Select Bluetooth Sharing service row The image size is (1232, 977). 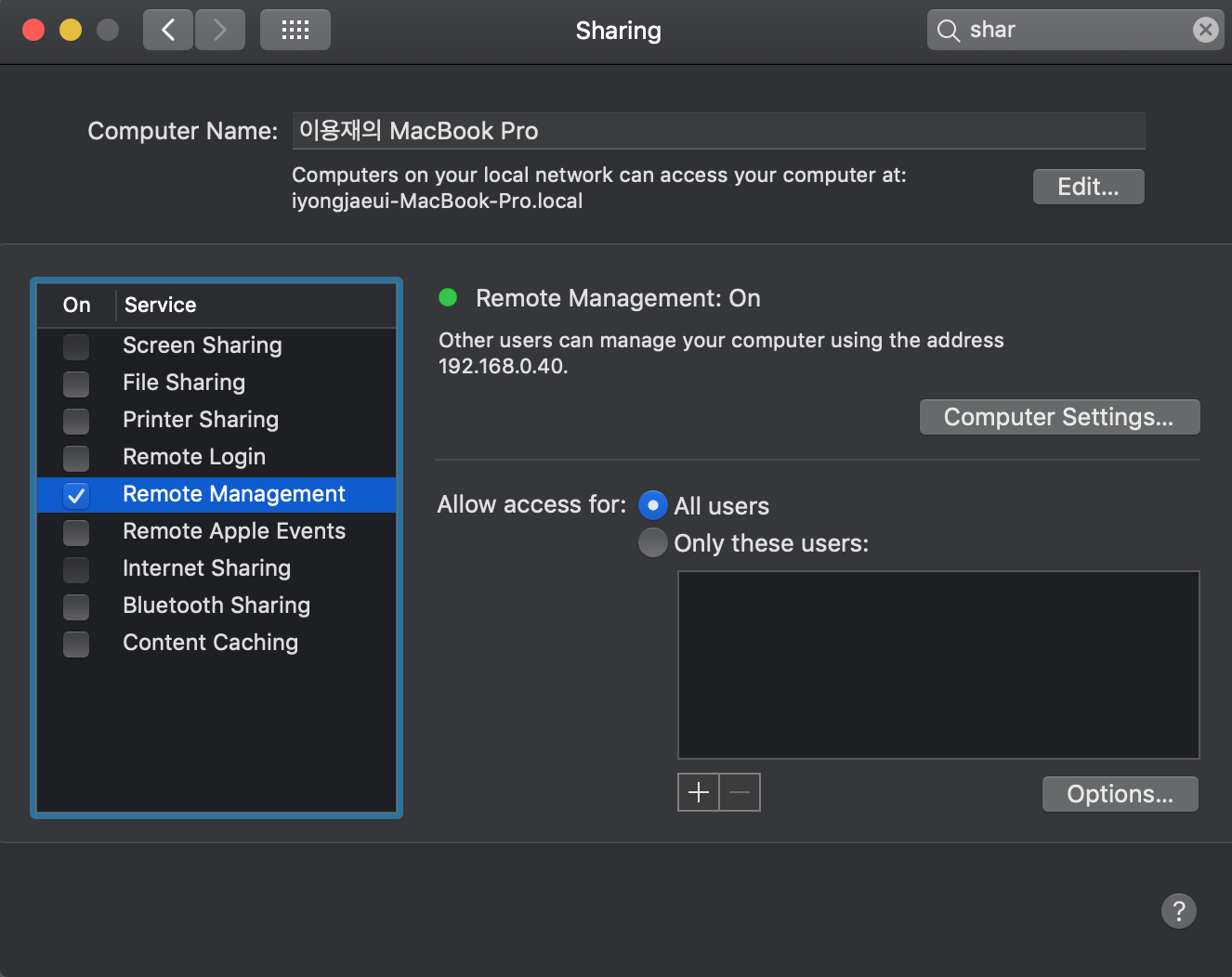(216, 606)
